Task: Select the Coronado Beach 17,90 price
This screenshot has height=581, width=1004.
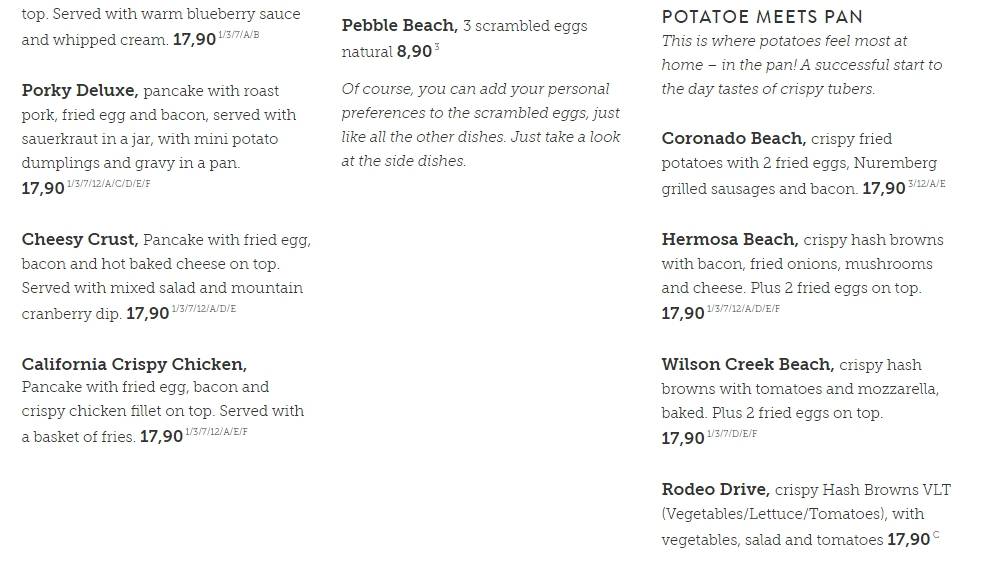Action: (884, 189)
